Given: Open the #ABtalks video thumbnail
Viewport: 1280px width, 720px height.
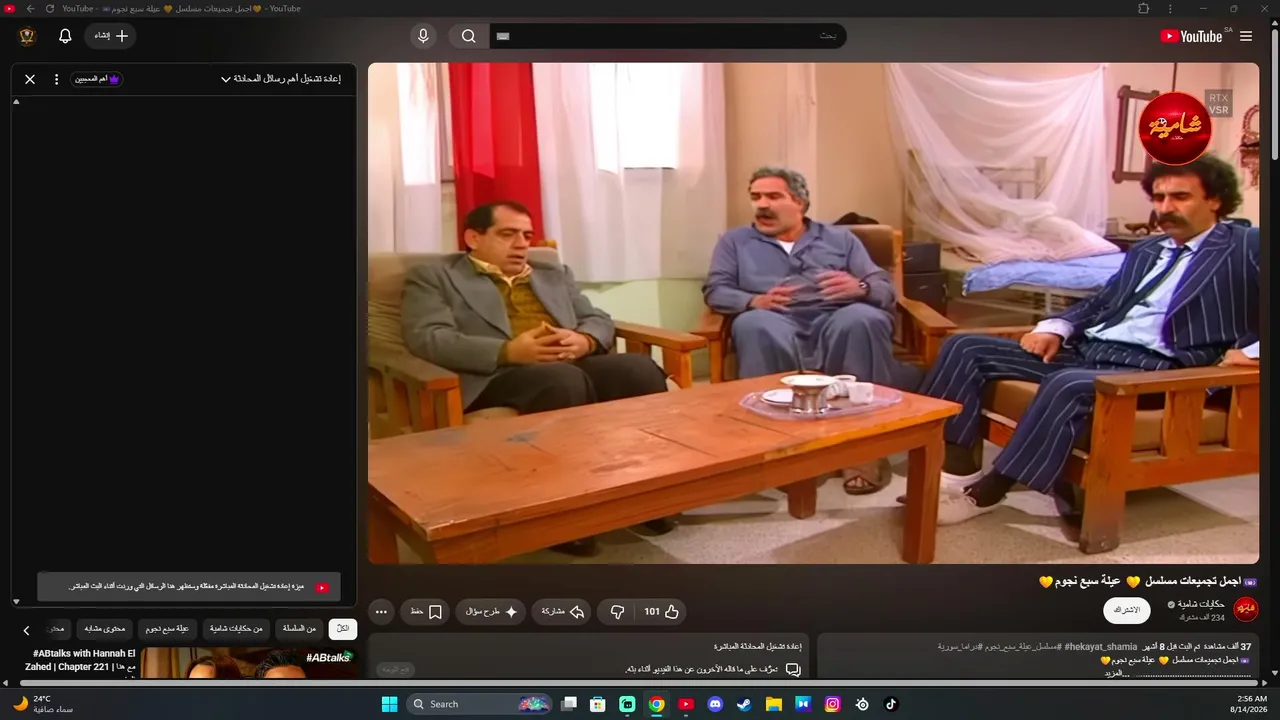Looking at the screenshot, I should click(247, 663).
